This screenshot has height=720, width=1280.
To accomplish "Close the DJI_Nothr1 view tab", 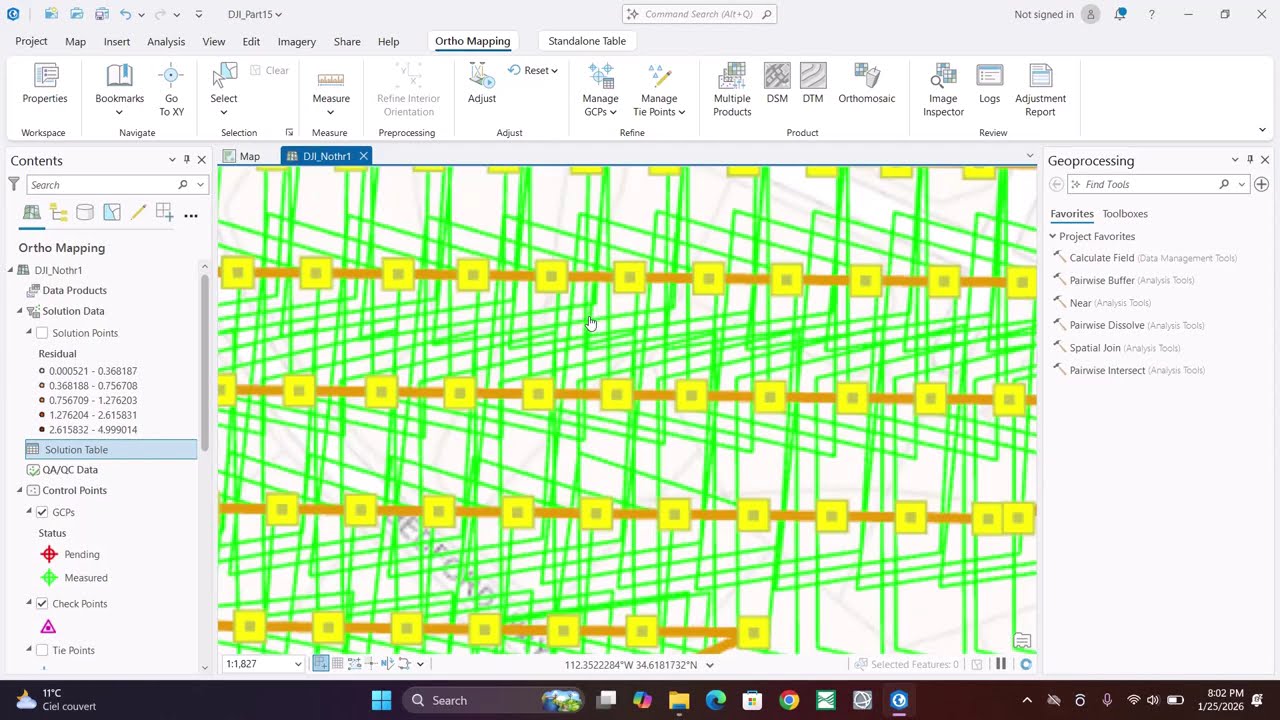I will [364, 156].
